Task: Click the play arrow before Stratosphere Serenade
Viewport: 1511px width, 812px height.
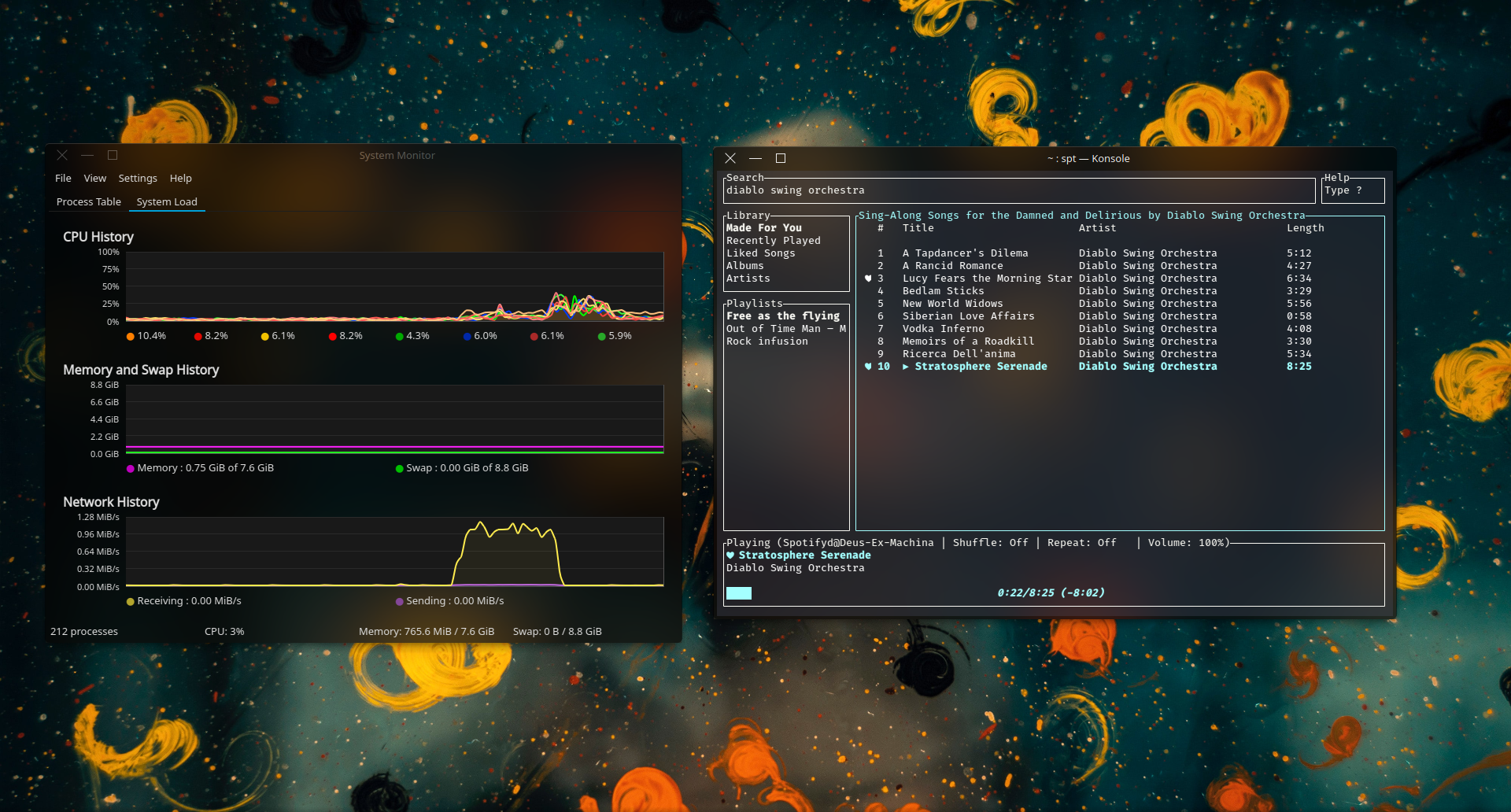Action: point(906,367)
